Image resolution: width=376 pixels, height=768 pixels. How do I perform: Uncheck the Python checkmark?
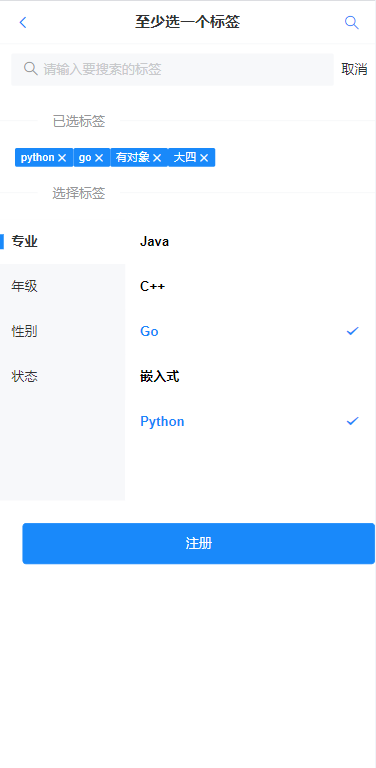coord(352,421)
